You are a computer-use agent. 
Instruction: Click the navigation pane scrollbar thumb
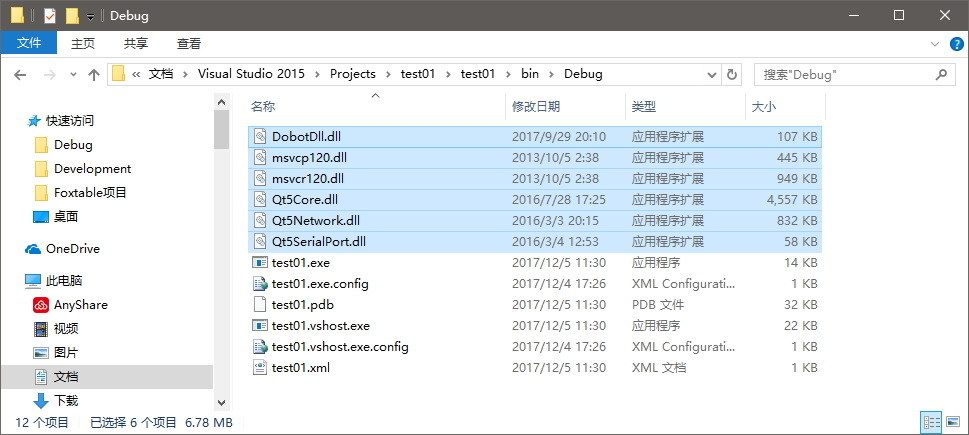point(221,129)
